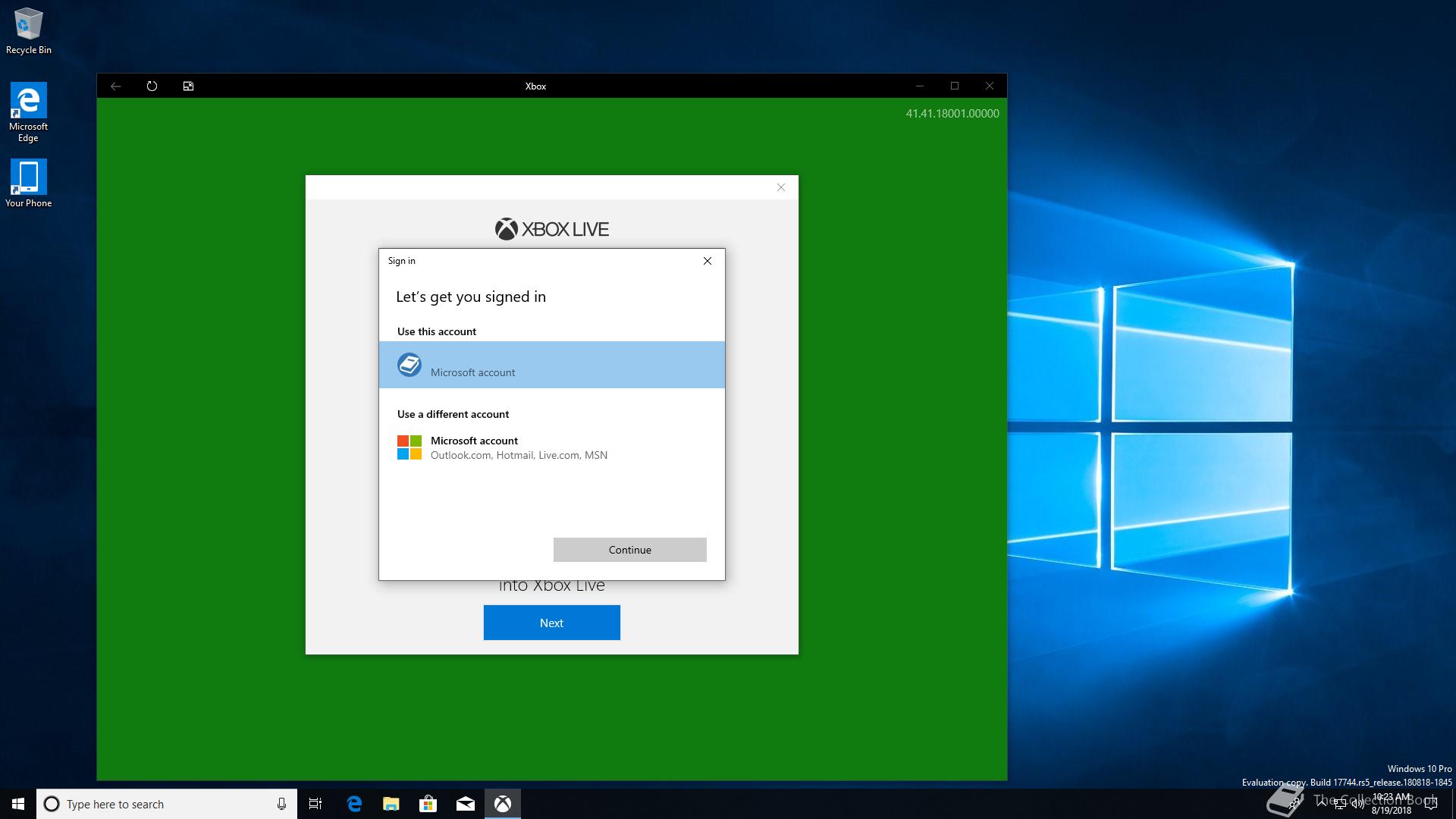Maximize the Xbox window
The height and width of the screenshot is (819, 1456).
(955, 86)
